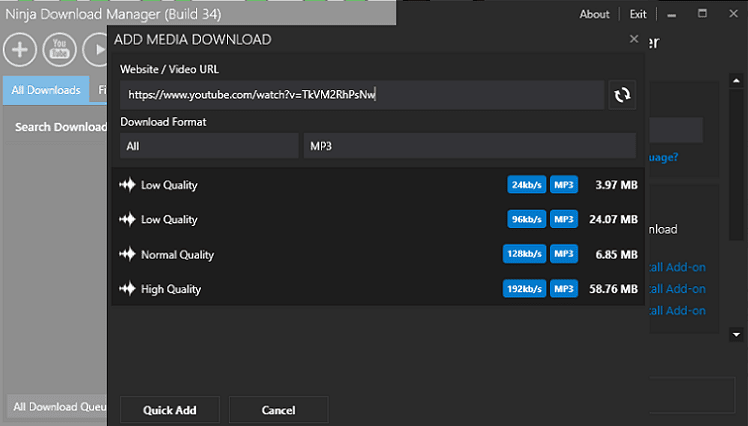This screenshot has width=748, height=426.
Task: Click the Quick Add button
Action: 170,410
